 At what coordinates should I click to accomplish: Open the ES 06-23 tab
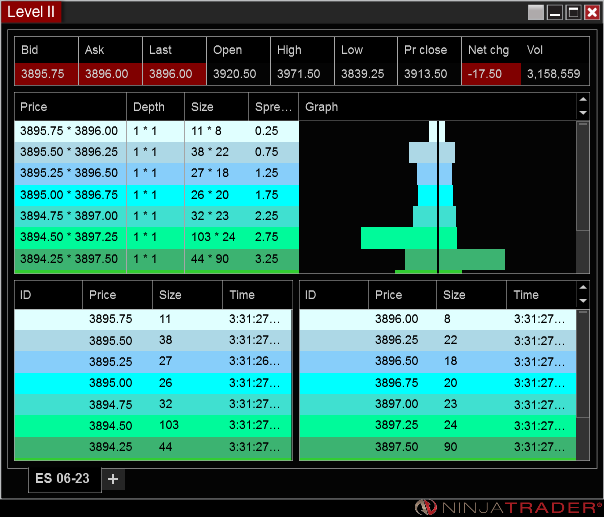pos(65,479)
